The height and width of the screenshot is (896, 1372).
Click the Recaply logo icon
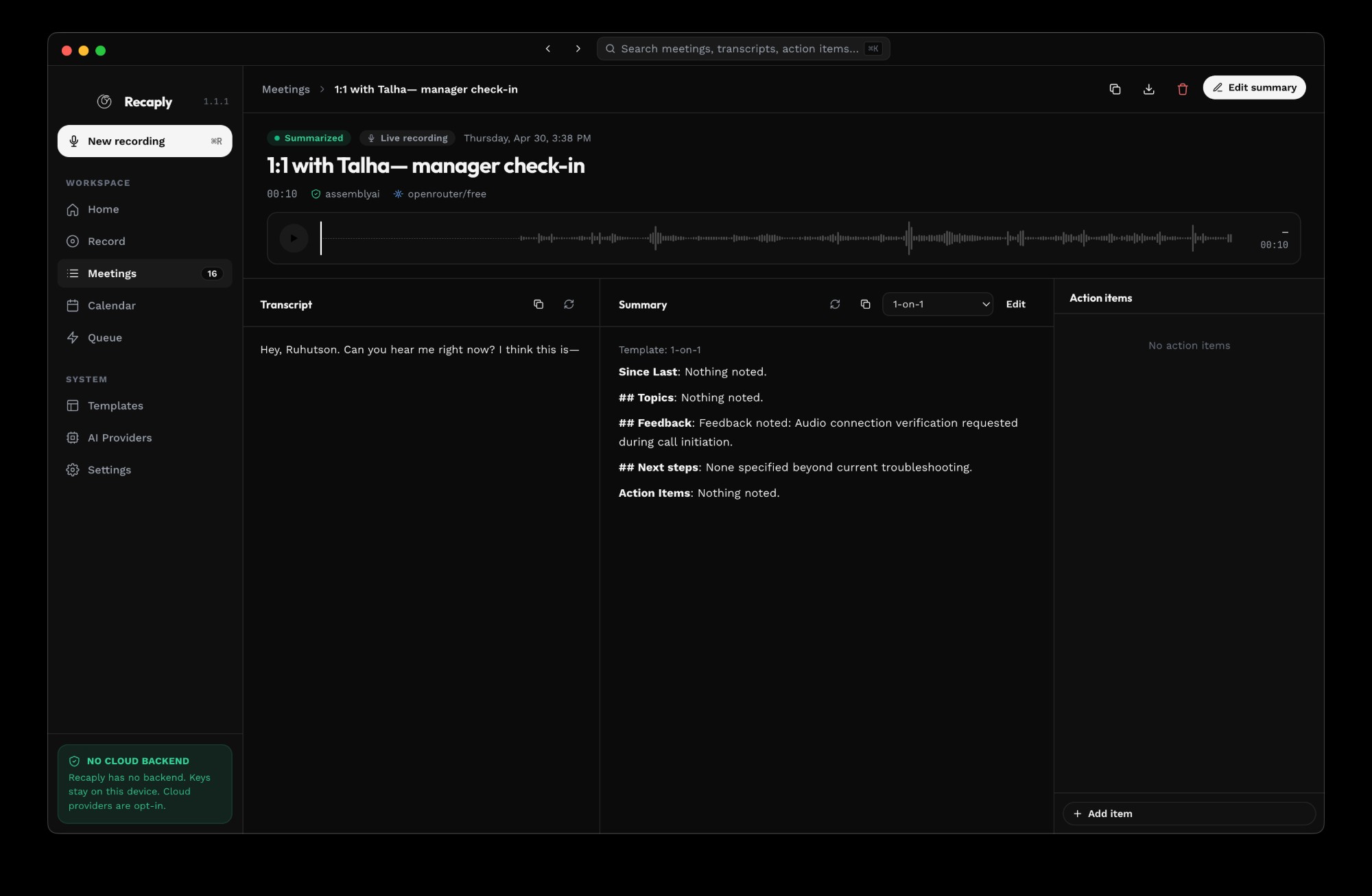(x=104, y=102)
